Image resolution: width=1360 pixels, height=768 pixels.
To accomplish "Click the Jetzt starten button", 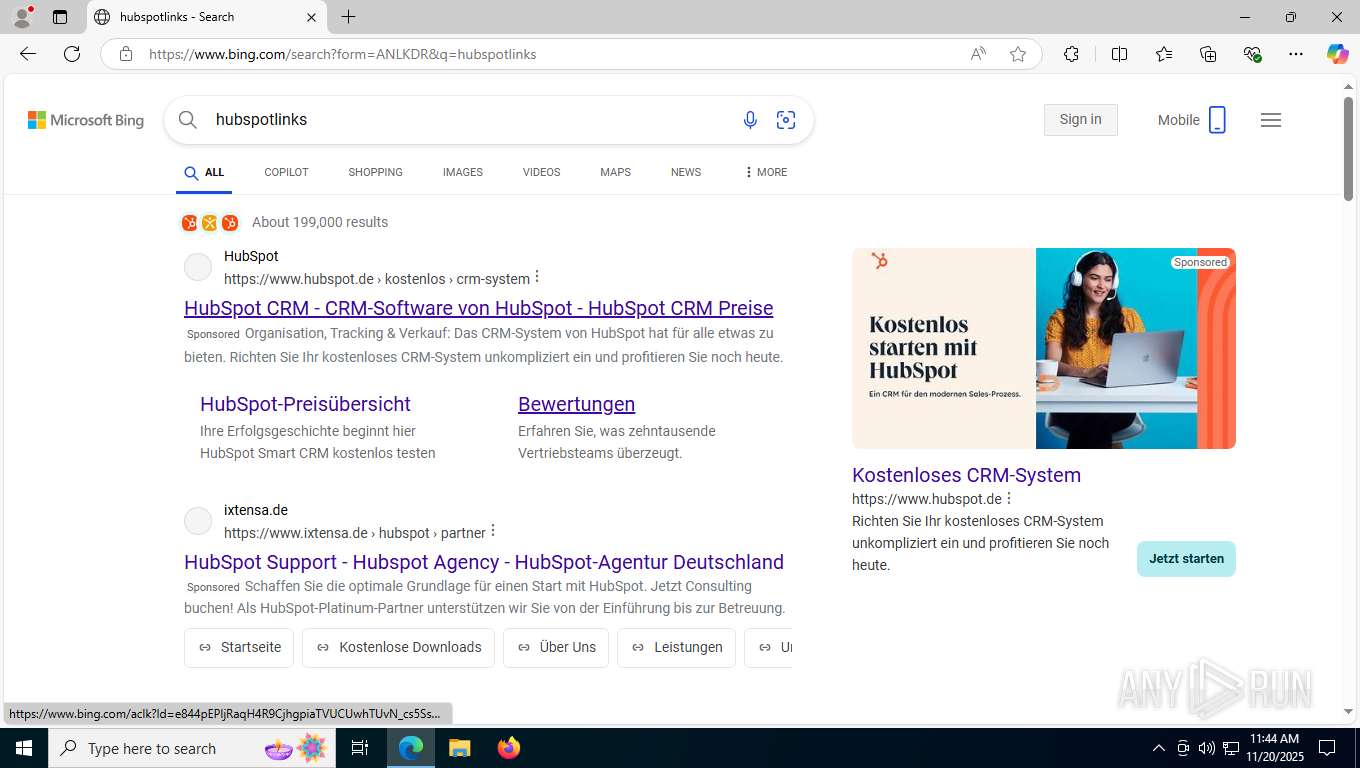I will (x=1186, y=559).
